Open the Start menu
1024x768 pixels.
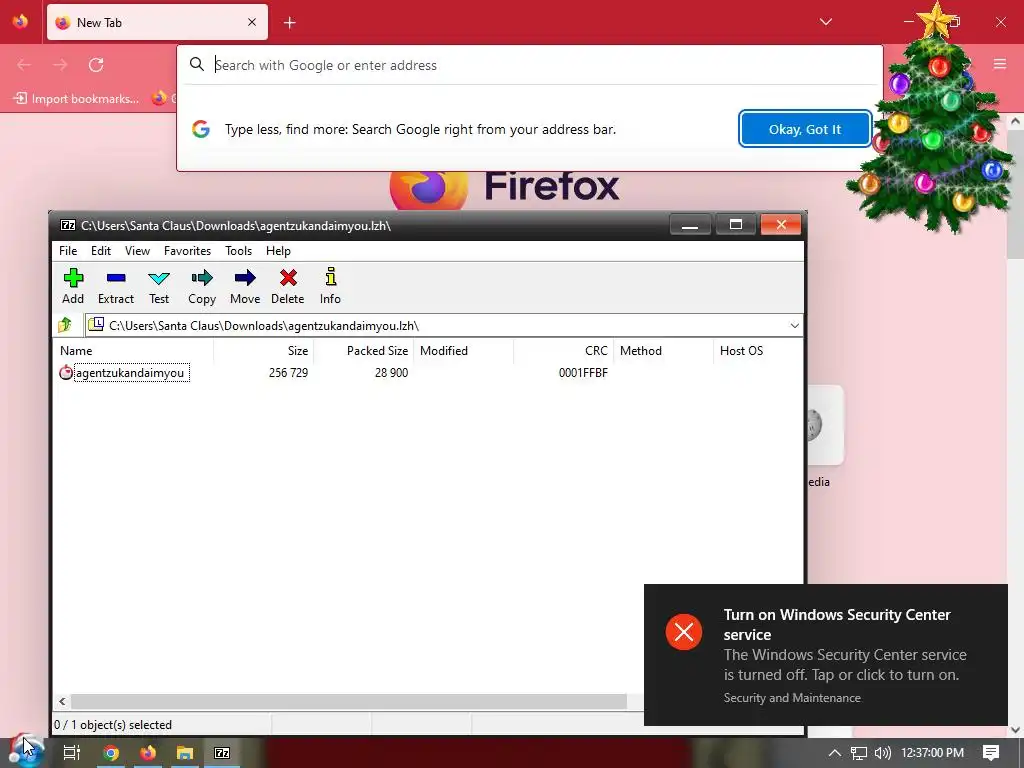click(25, 752)
